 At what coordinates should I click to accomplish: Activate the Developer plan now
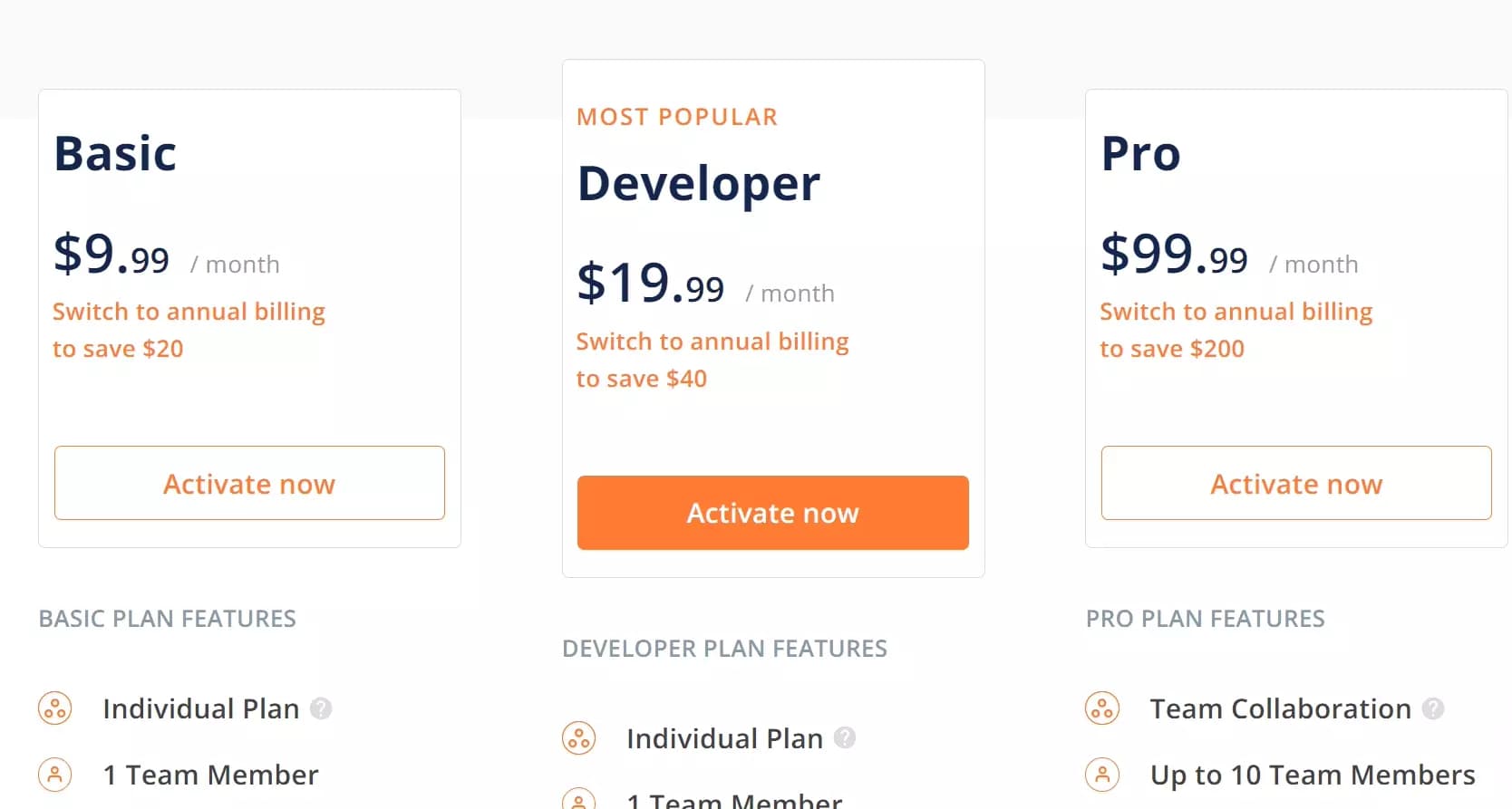(x=771, y=513)
